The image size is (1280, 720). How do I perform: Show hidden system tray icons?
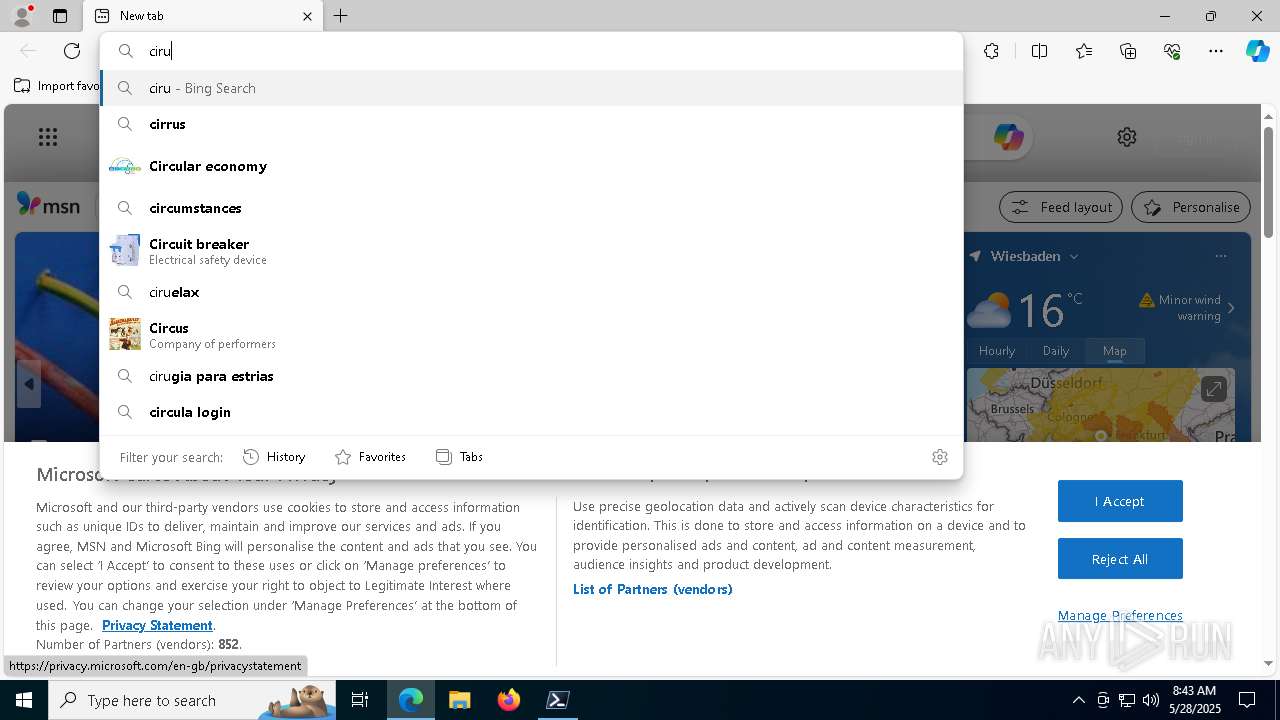pyautogui.click(x=1078, y=700)
